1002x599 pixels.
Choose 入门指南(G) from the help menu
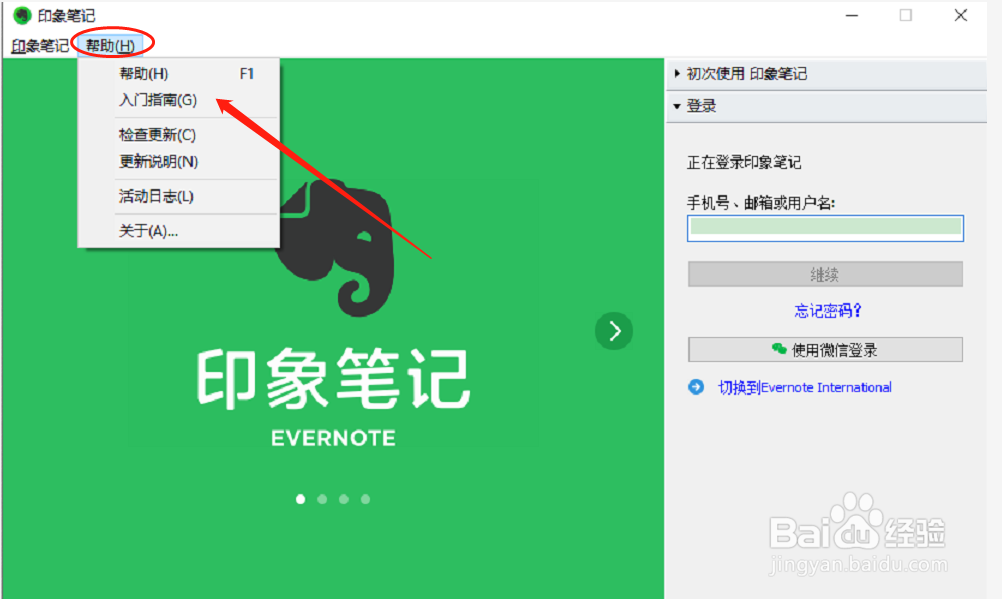[178, 100]
